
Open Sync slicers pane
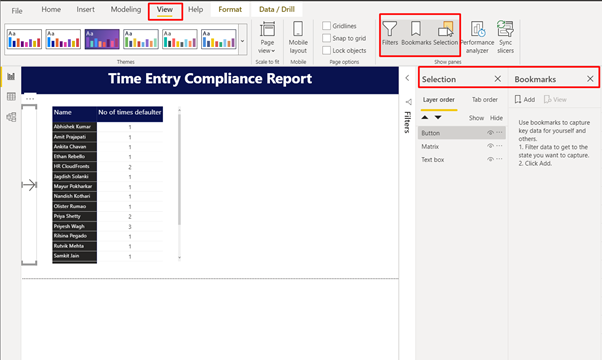click(x=505, y=37)
